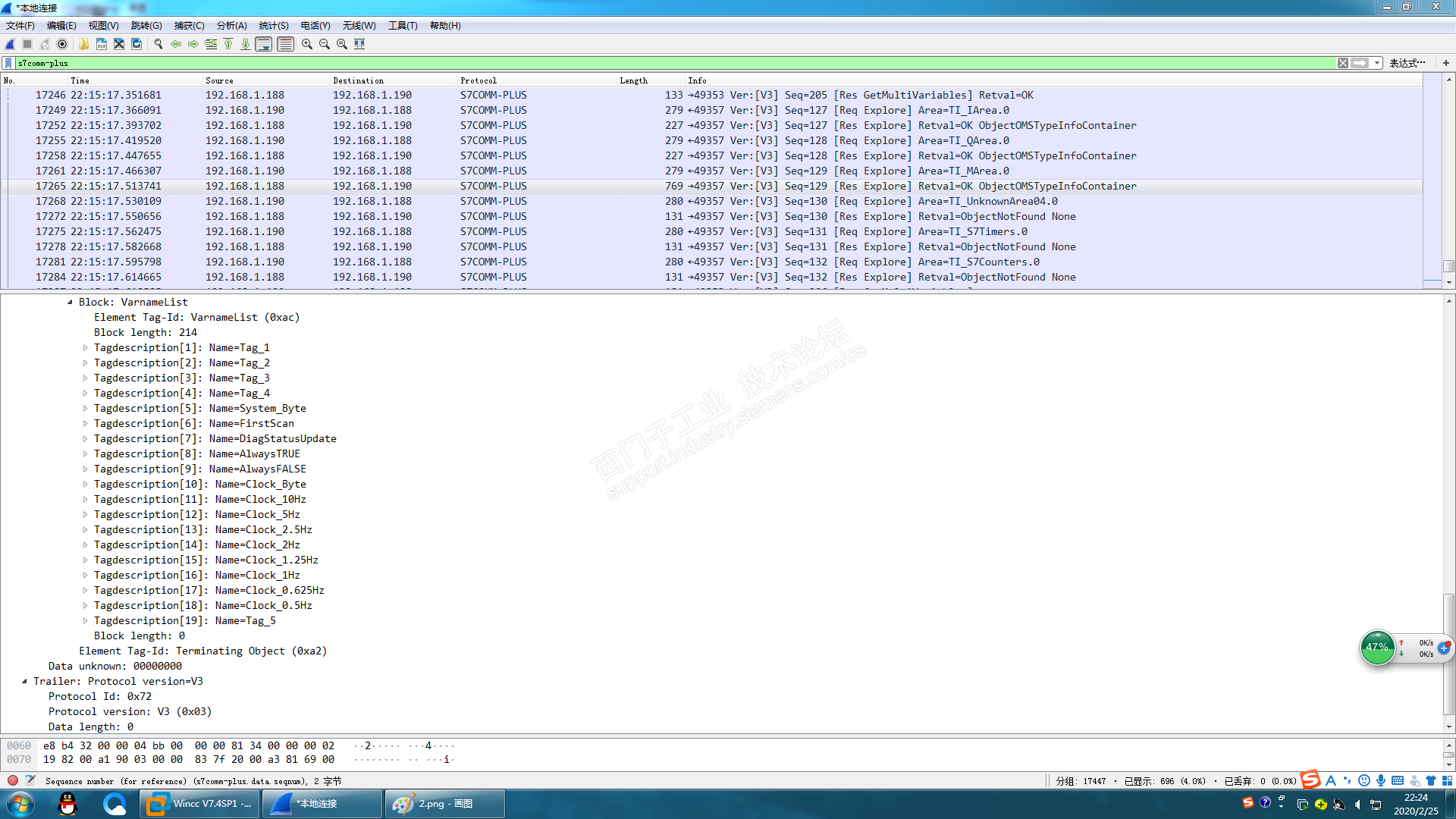Toggle packet list colorization
1456x819 pixels.
click(x=285, y=44)
